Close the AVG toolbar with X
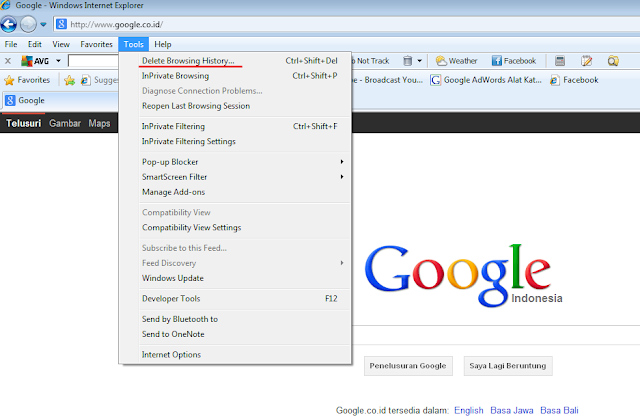Viewport: 640px width, 419px height. [x=8, y=61]
